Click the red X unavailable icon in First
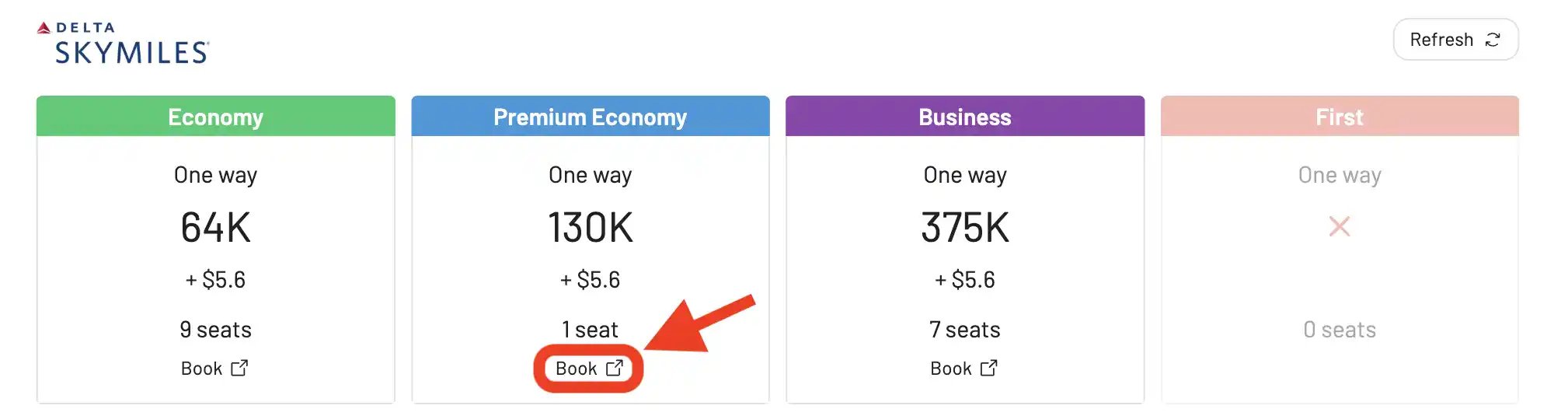This screenshot has width=1568, height=416. click(1340, 226)
